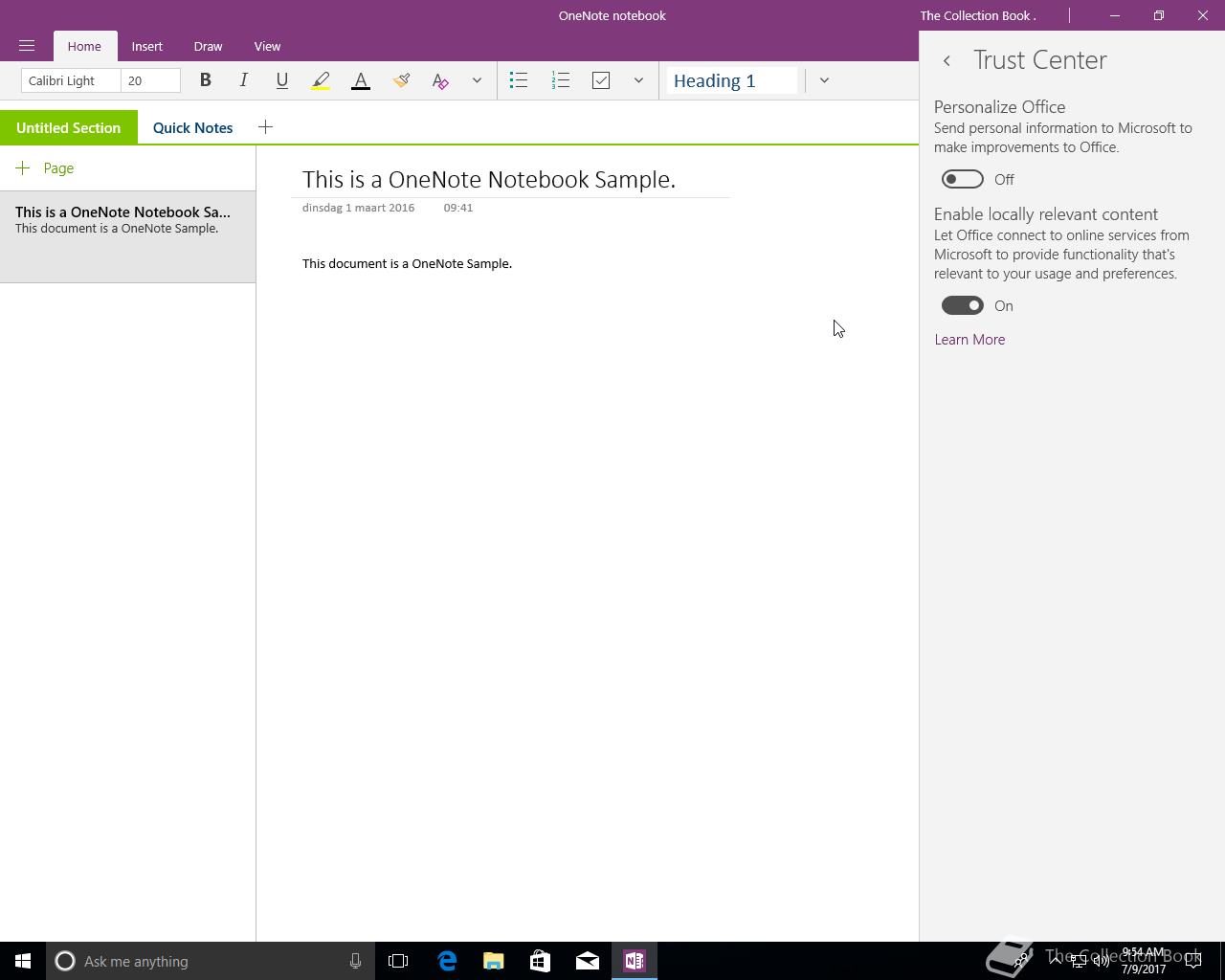Clear formatting with the eraser icon

[440, 80]
